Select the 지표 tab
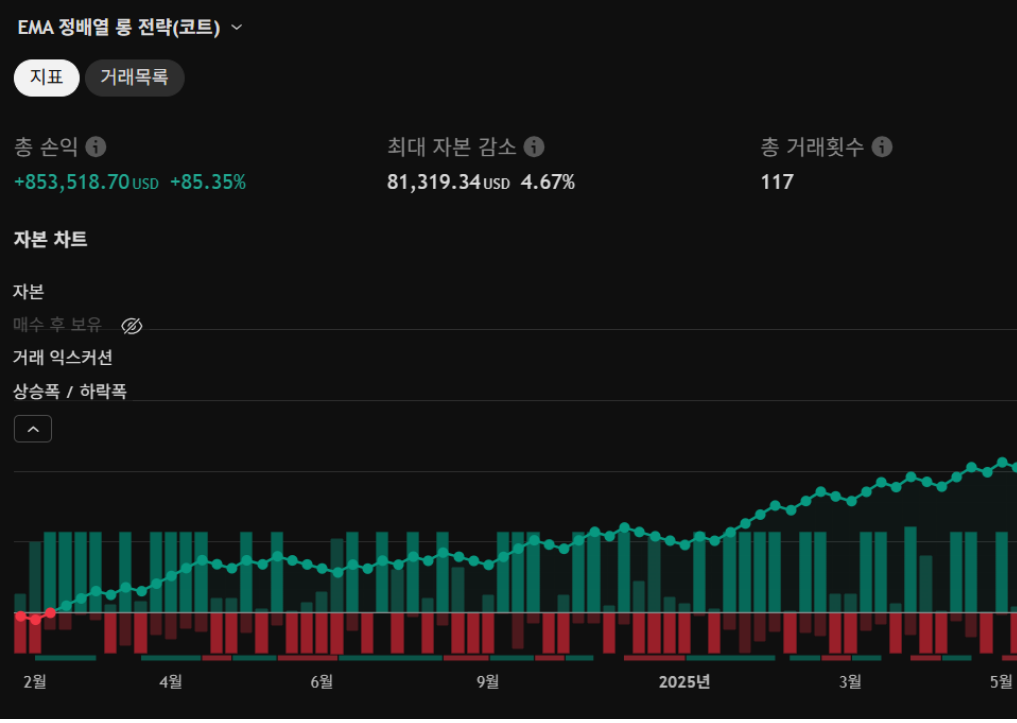1017x723 pixels. [x=46, y=77]
